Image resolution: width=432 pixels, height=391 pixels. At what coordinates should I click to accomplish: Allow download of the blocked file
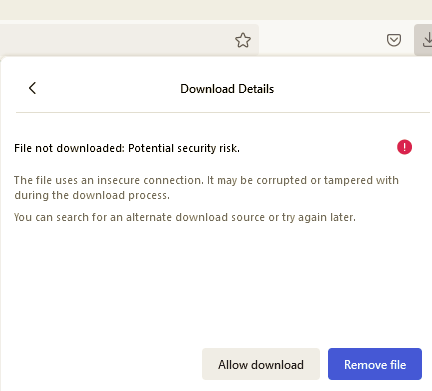(x=261, y=364)
